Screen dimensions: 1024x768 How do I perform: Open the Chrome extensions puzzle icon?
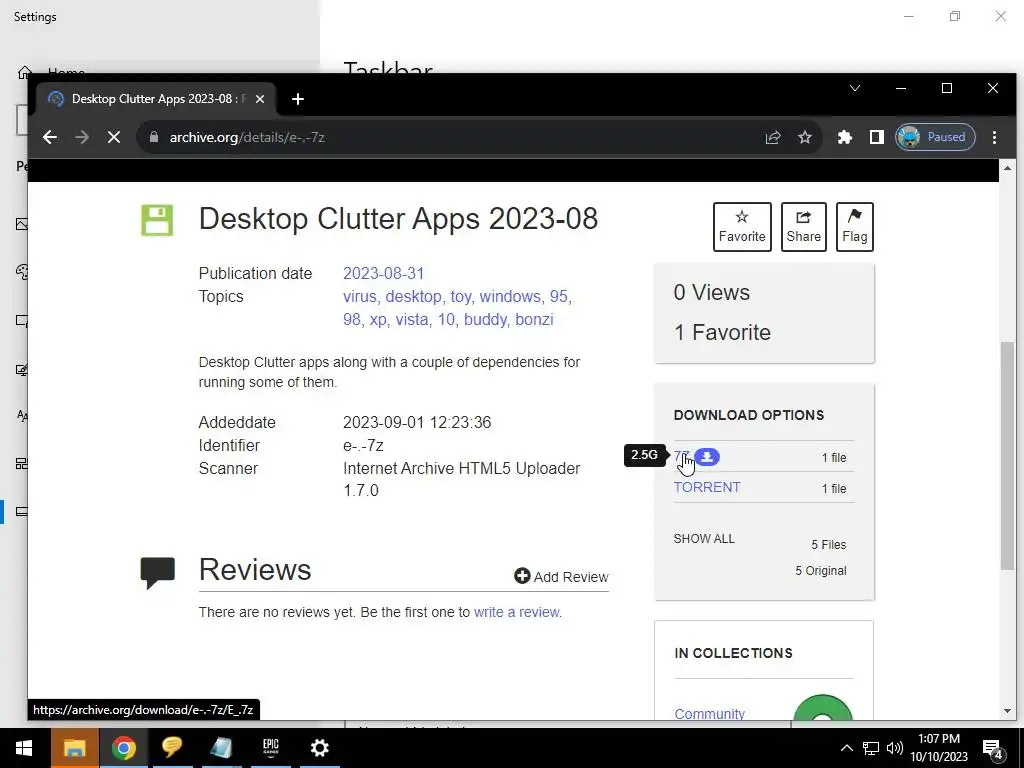click(x=844, y=137)
